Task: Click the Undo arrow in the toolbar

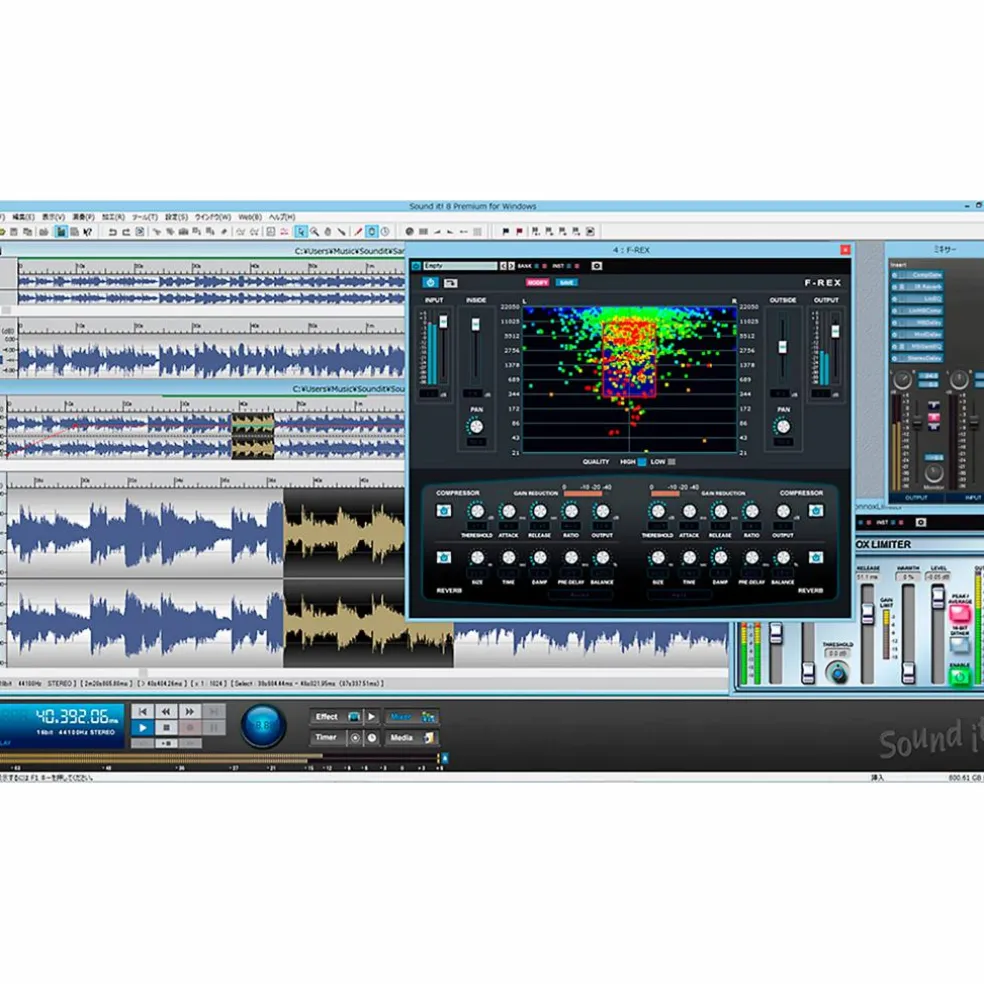Action: [x=112, y=232]
